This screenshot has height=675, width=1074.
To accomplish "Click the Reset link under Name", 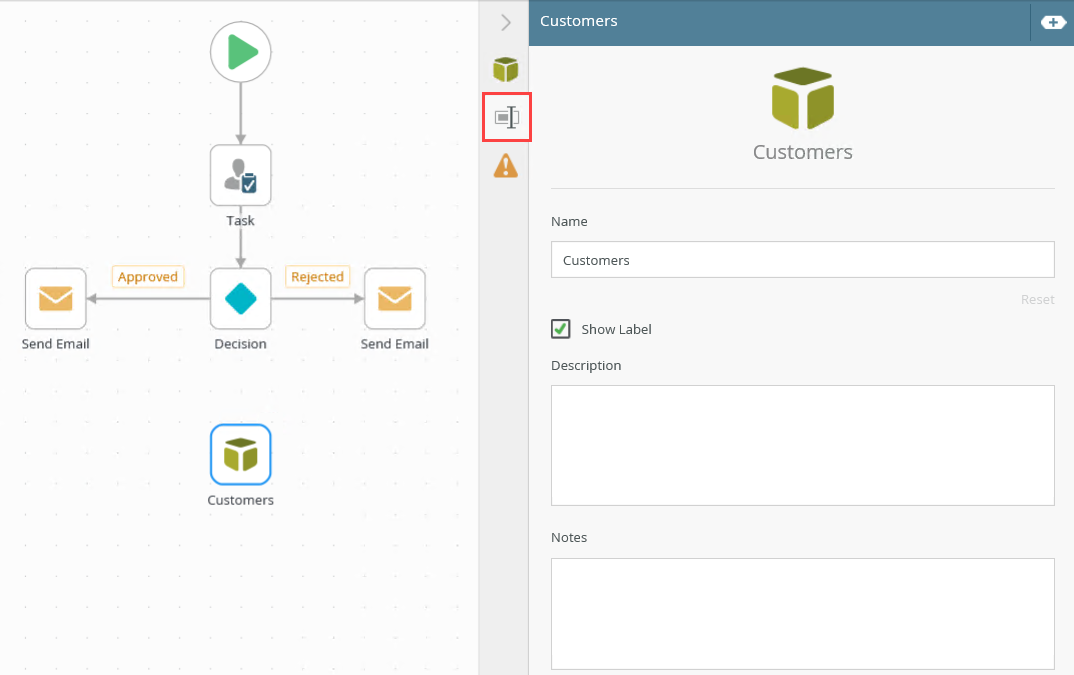I will [1037, 300].
